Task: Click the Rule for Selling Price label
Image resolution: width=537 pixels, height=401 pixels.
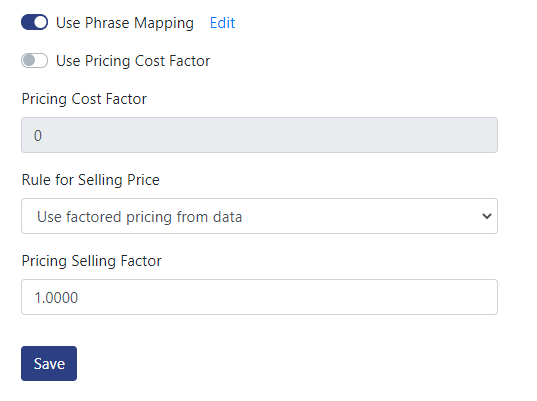Action: point(91,180)
